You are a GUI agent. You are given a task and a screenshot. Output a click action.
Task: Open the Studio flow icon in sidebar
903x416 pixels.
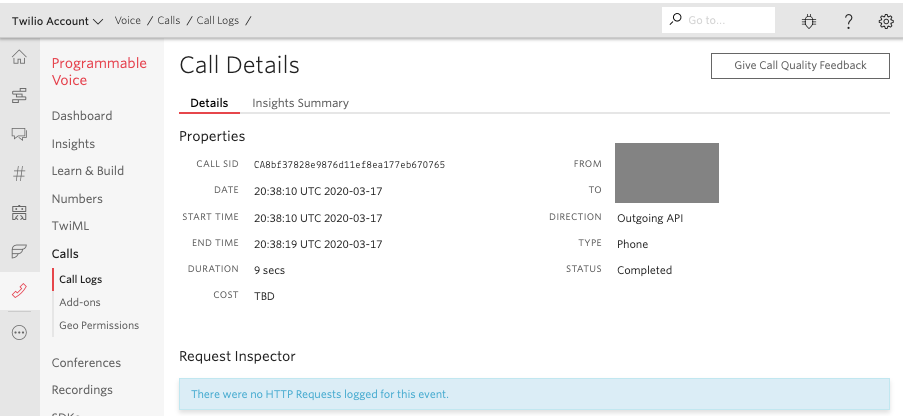[20, 96]
